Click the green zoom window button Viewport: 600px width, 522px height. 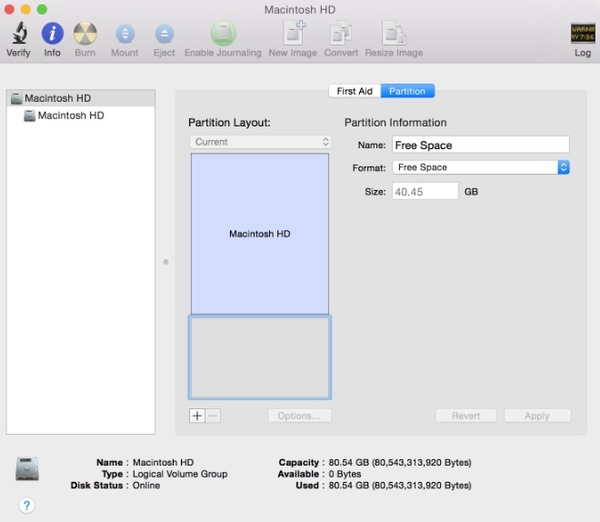pyautogui.click(x=42, y=9)
